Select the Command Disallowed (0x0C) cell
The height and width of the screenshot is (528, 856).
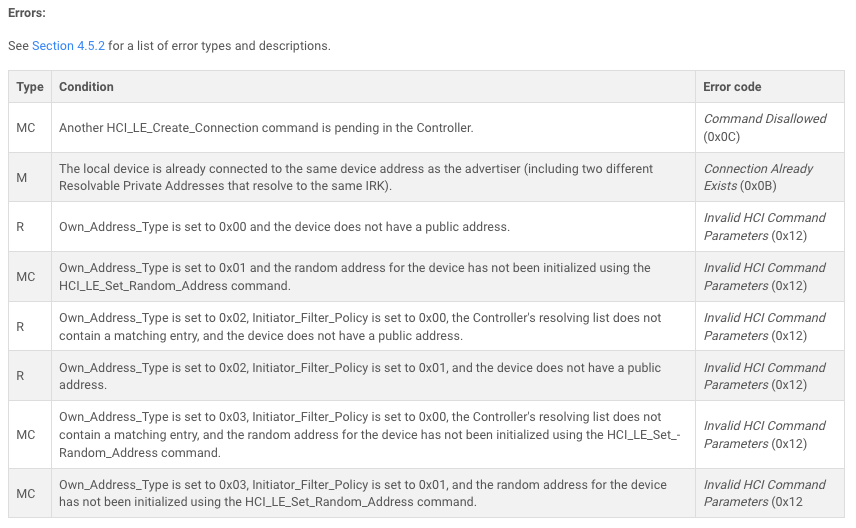click(770, 128)
